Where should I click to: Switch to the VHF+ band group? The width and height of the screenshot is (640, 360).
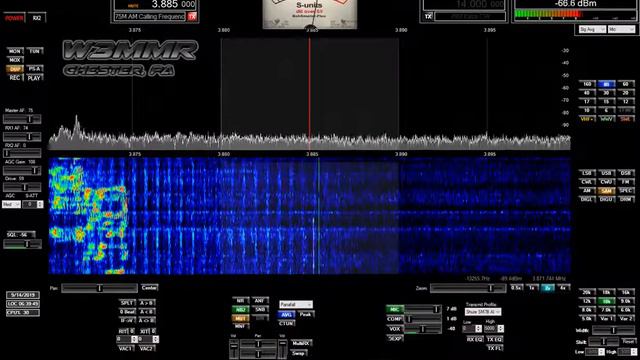click(x=587, y=119)
